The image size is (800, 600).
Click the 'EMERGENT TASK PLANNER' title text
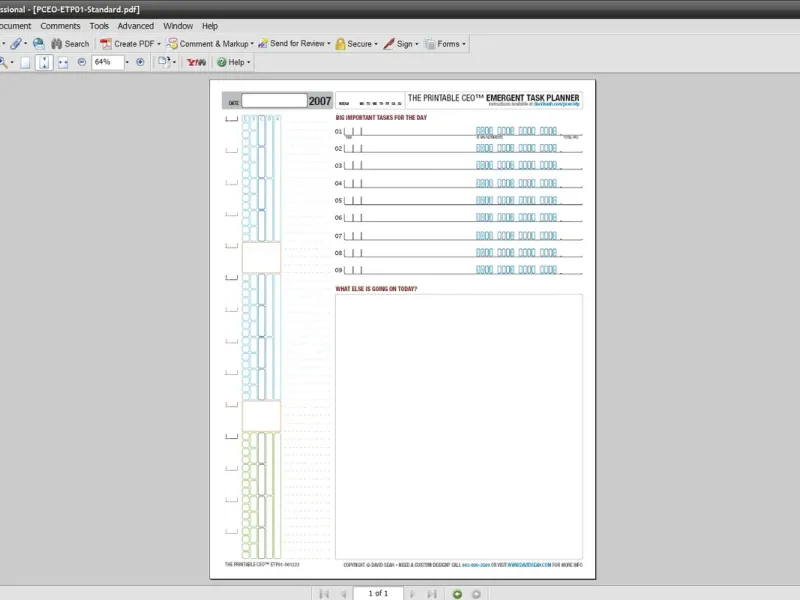point(533,97)
